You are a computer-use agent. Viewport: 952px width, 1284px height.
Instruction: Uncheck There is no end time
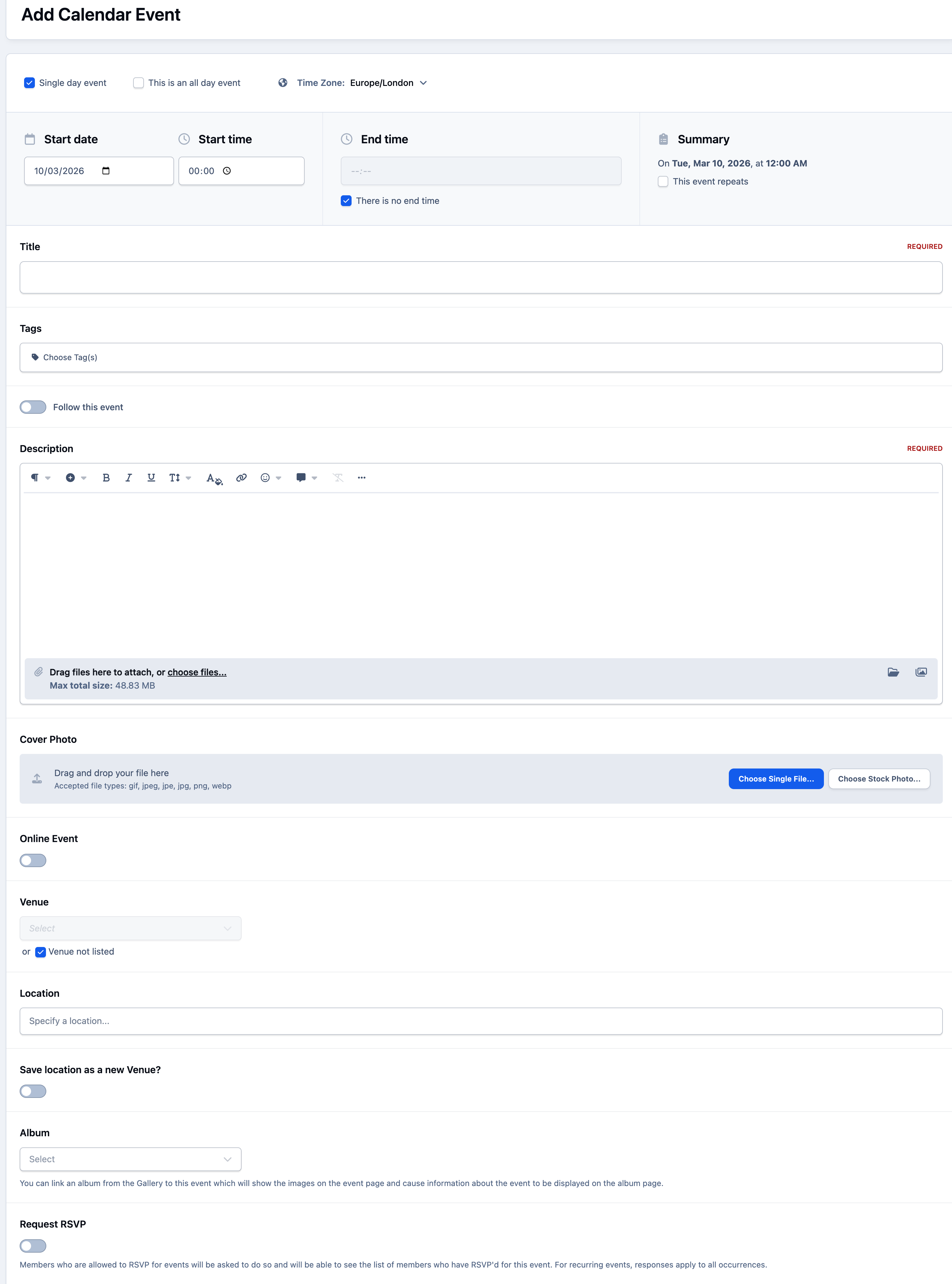(x=346, y=201)
